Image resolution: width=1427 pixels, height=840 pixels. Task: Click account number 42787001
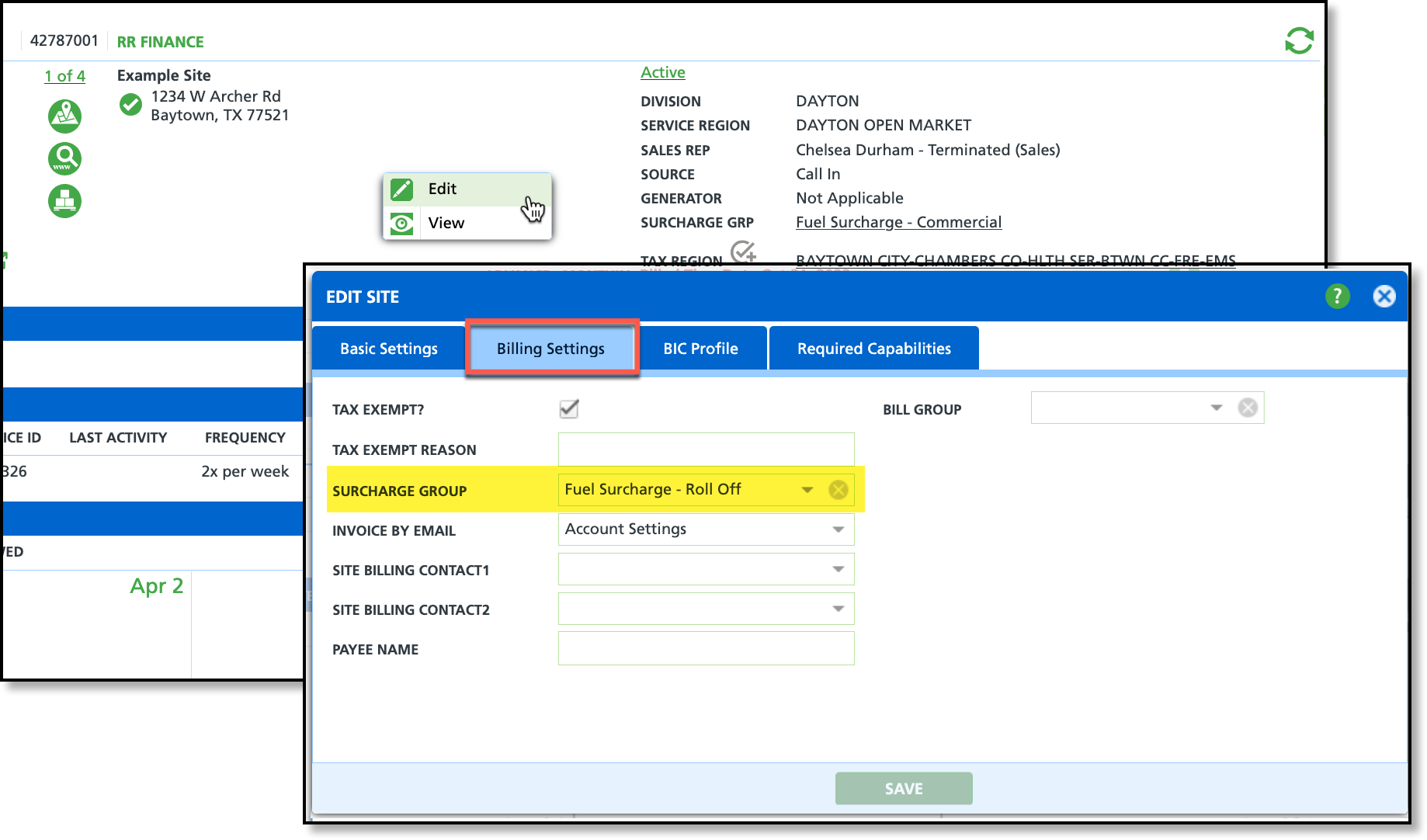pyautogui.click(x=64, y=40)
